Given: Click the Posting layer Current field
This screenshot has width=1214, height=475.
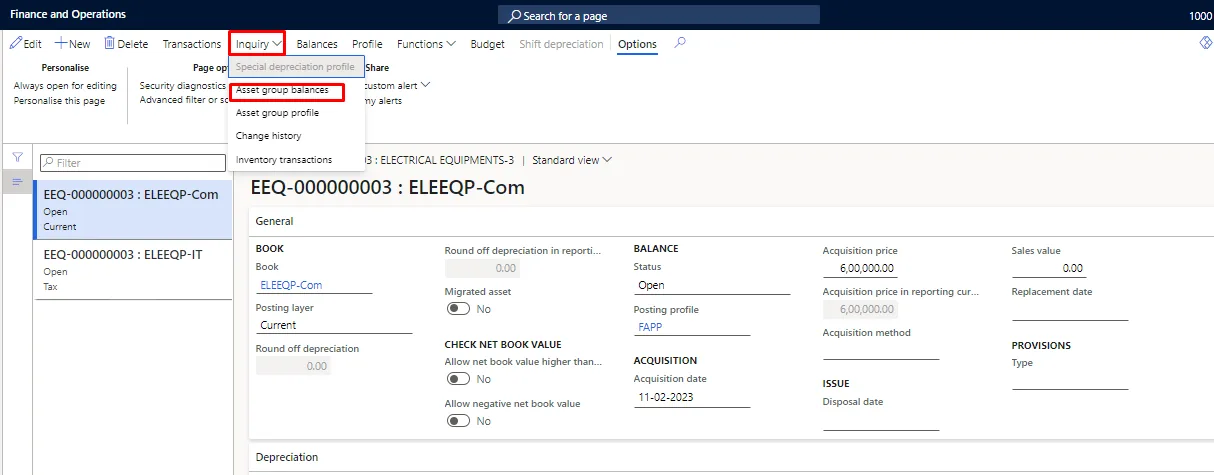Looking at the screenshot, I should point(334,325).
